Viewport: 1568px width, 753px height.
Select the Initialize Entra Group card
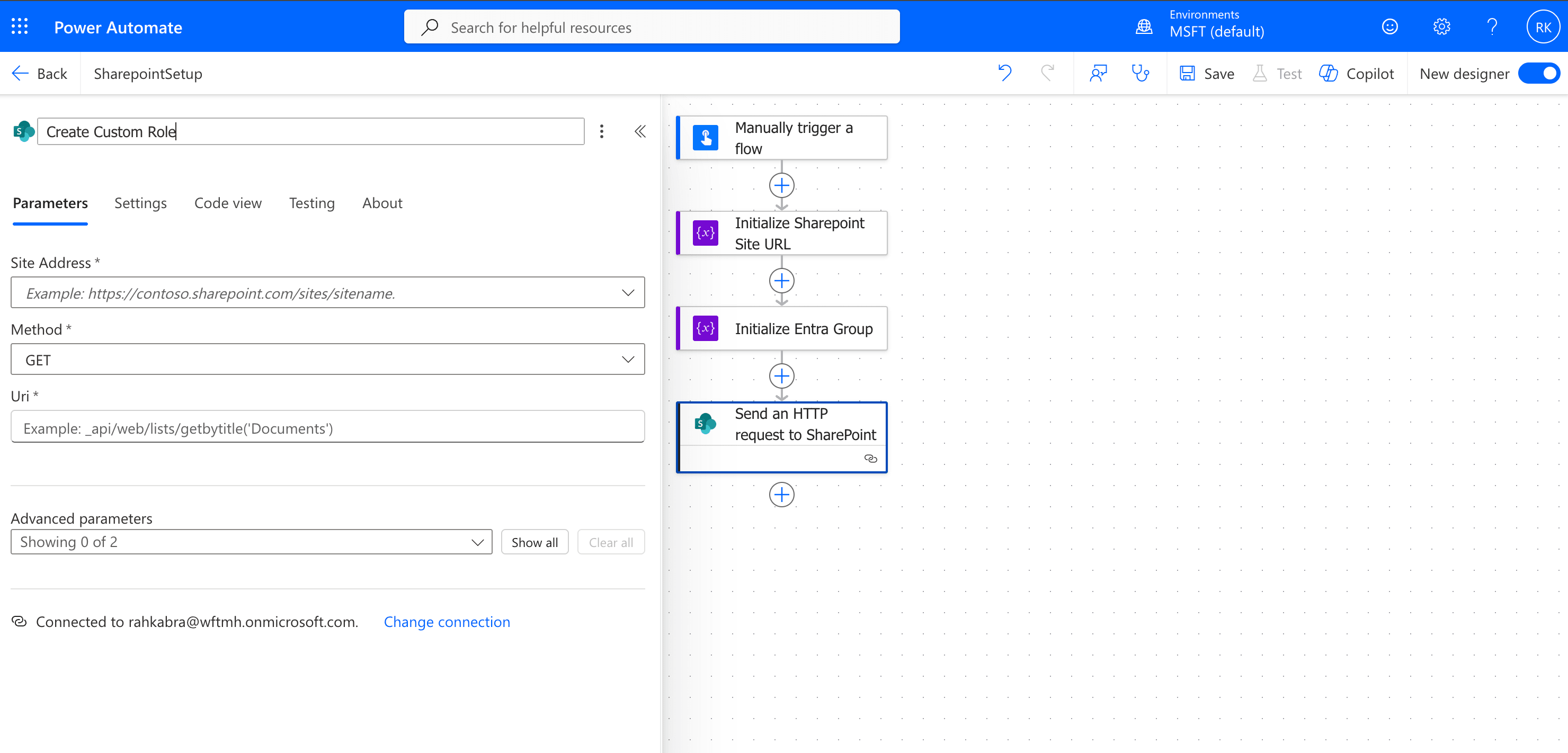[781, 328]
